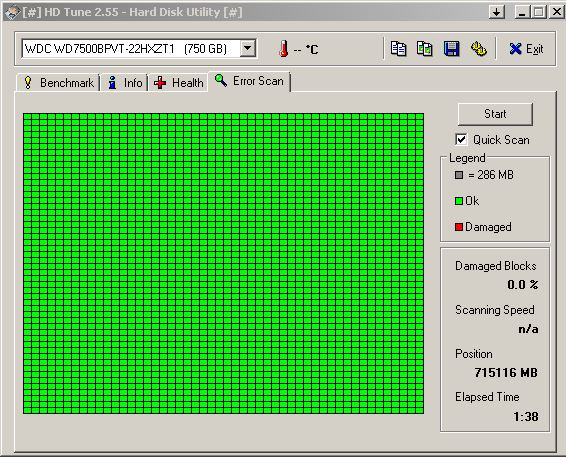Toggle the Quick Scan checkbox

click(461, 139)
